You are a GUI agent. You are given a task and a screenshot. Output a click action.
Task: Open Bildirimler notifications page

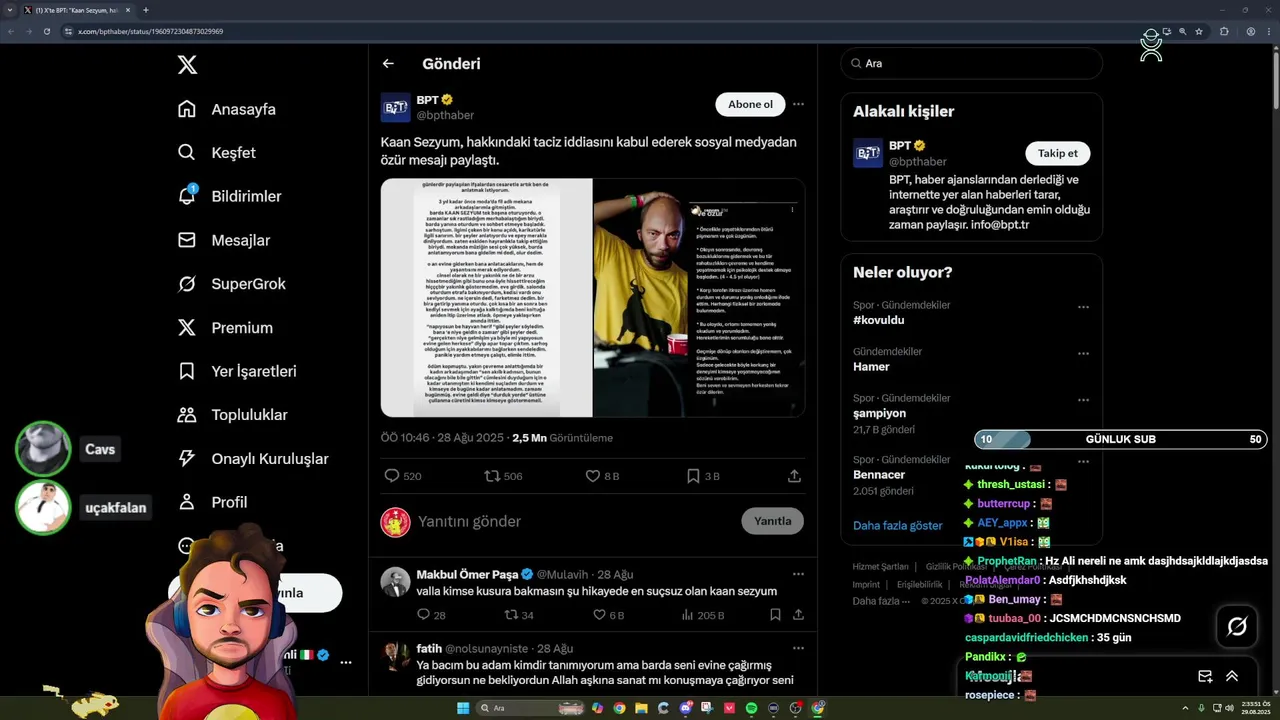(229, 196)
